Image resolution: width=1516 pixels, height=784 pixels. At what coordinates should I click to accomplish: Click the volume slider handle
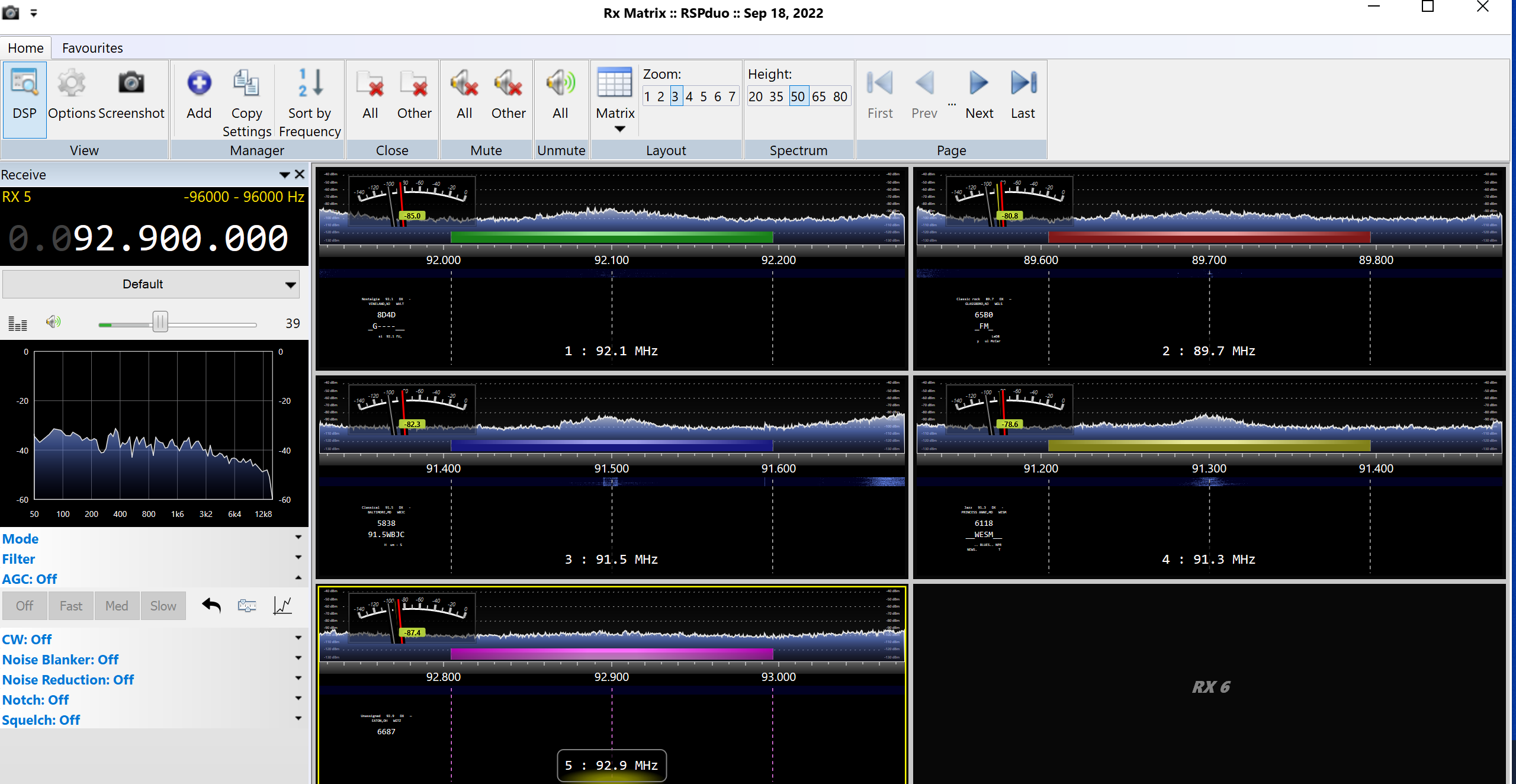coord(160,322)
